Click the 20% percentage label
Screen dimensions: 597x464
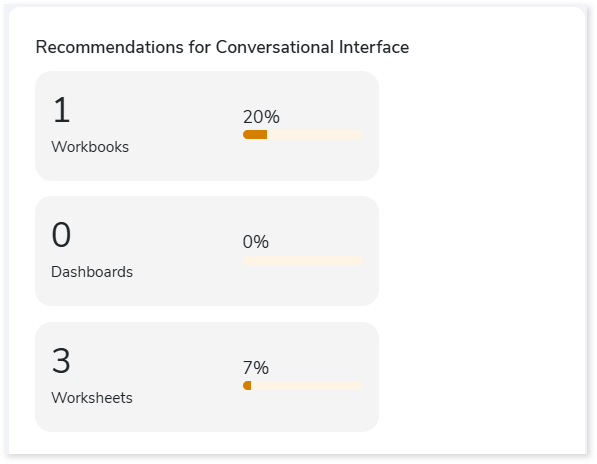click(261, 117)
